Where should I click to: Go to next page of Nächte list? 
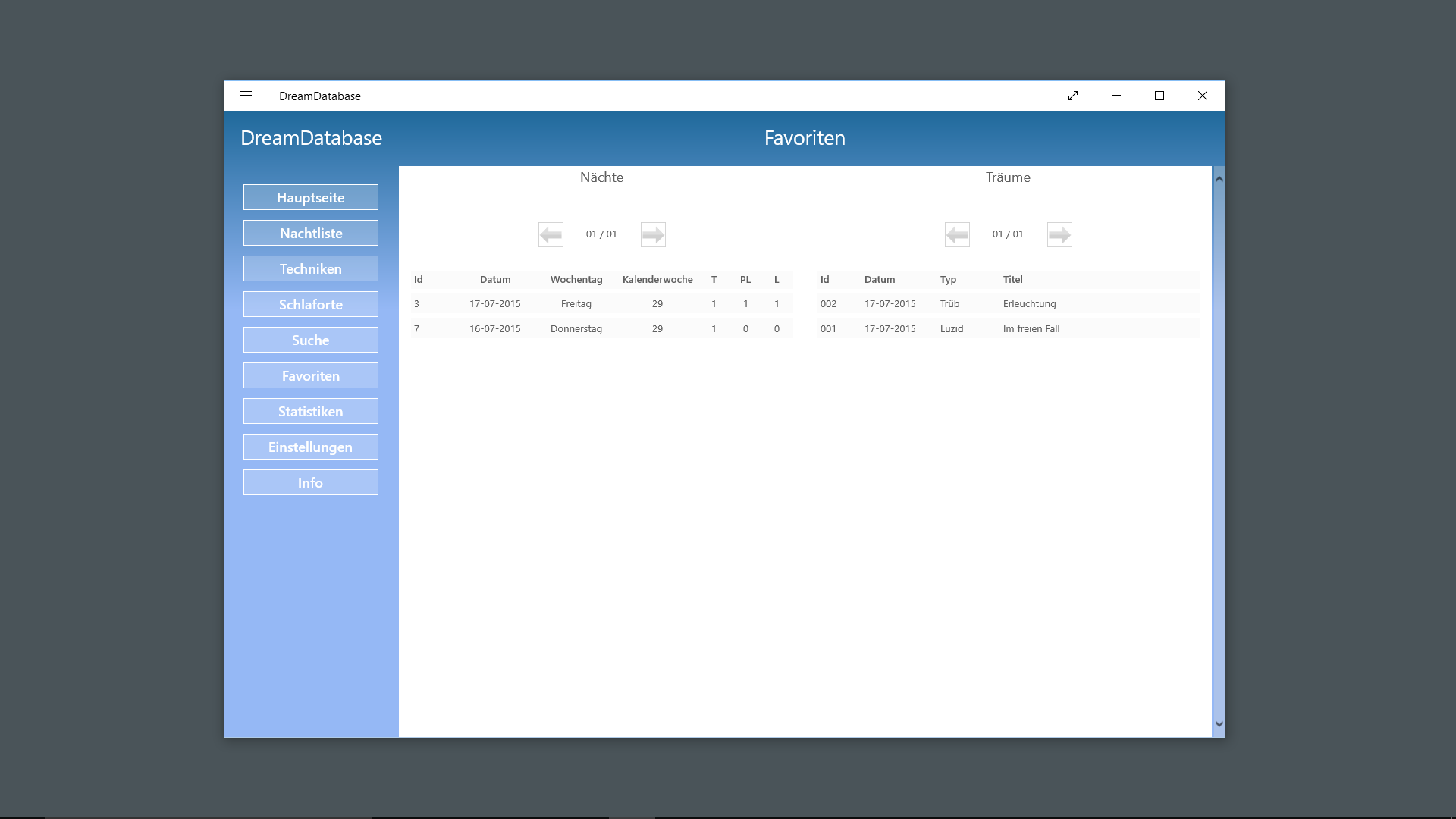coord(653,234)
